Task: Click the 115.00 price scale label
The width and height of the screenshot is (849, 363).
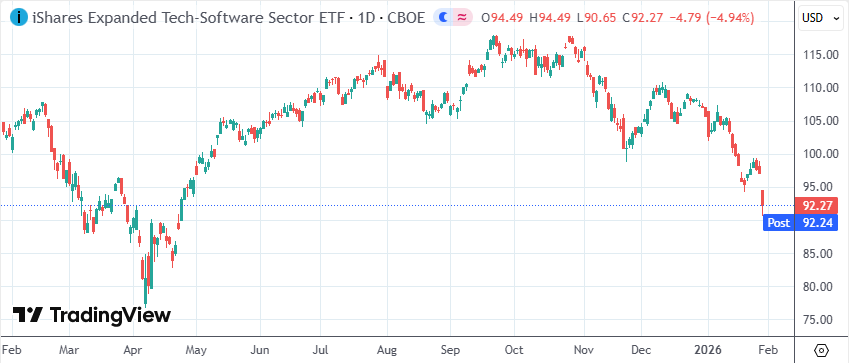Action: (817, 55)
